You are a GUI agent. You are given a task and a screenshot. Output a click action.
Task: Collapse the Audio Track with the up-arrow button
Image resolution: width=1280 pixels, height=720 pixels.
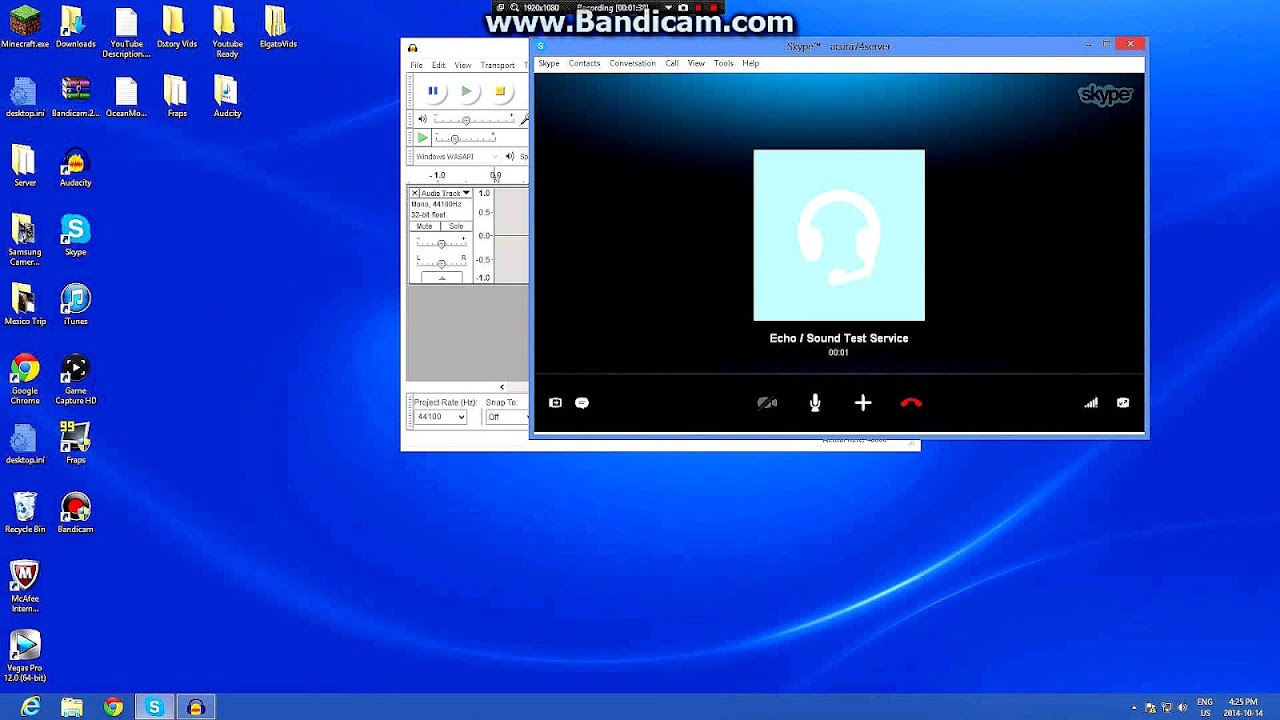click(x=441, y=277)
